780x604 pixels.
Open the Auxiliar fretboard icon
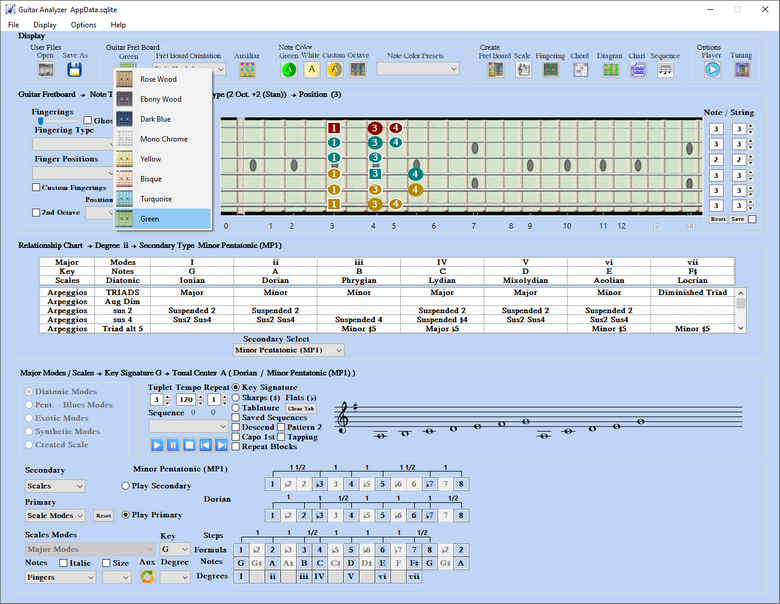[247, 70]
